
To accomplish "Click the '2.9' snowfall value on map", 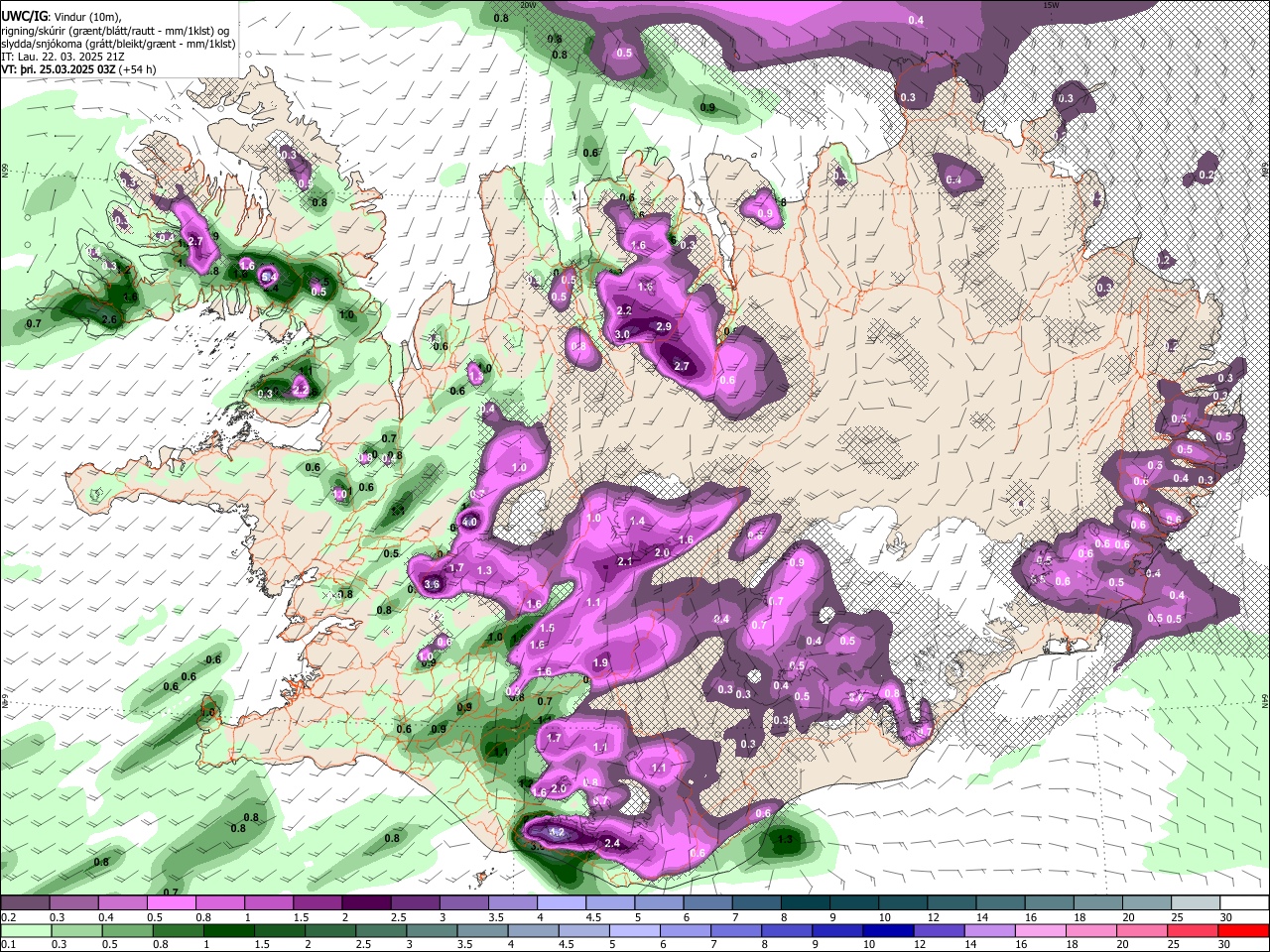I will tap(664, 326).
